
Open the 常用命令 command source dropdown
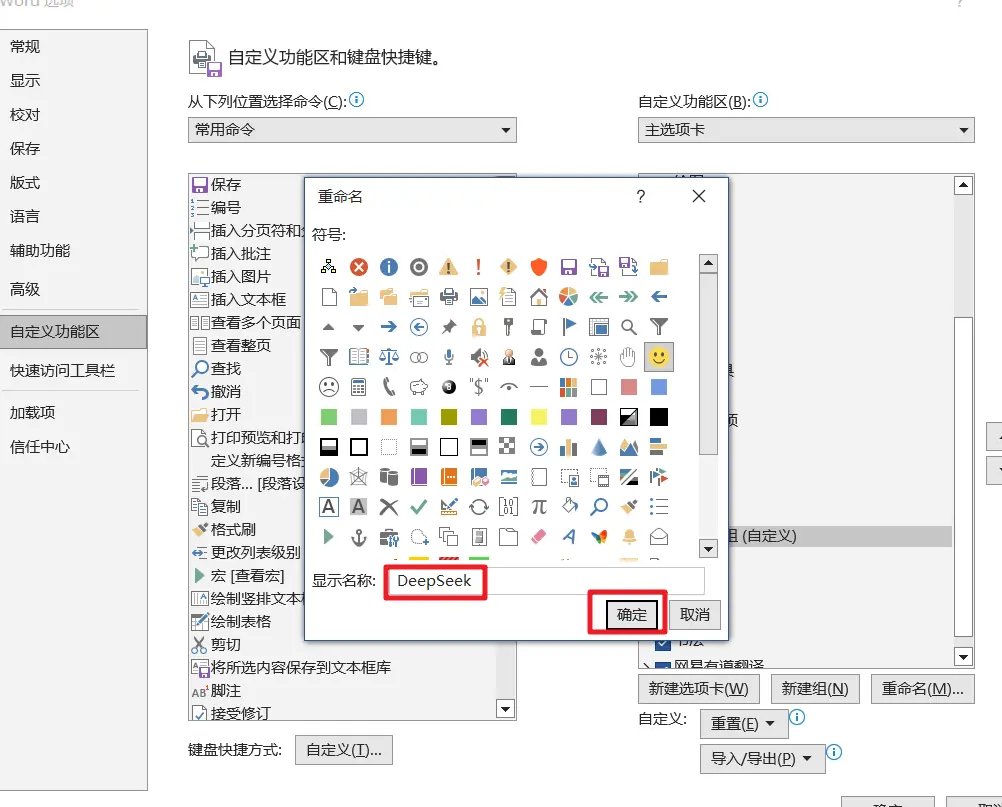click(352, 130)
